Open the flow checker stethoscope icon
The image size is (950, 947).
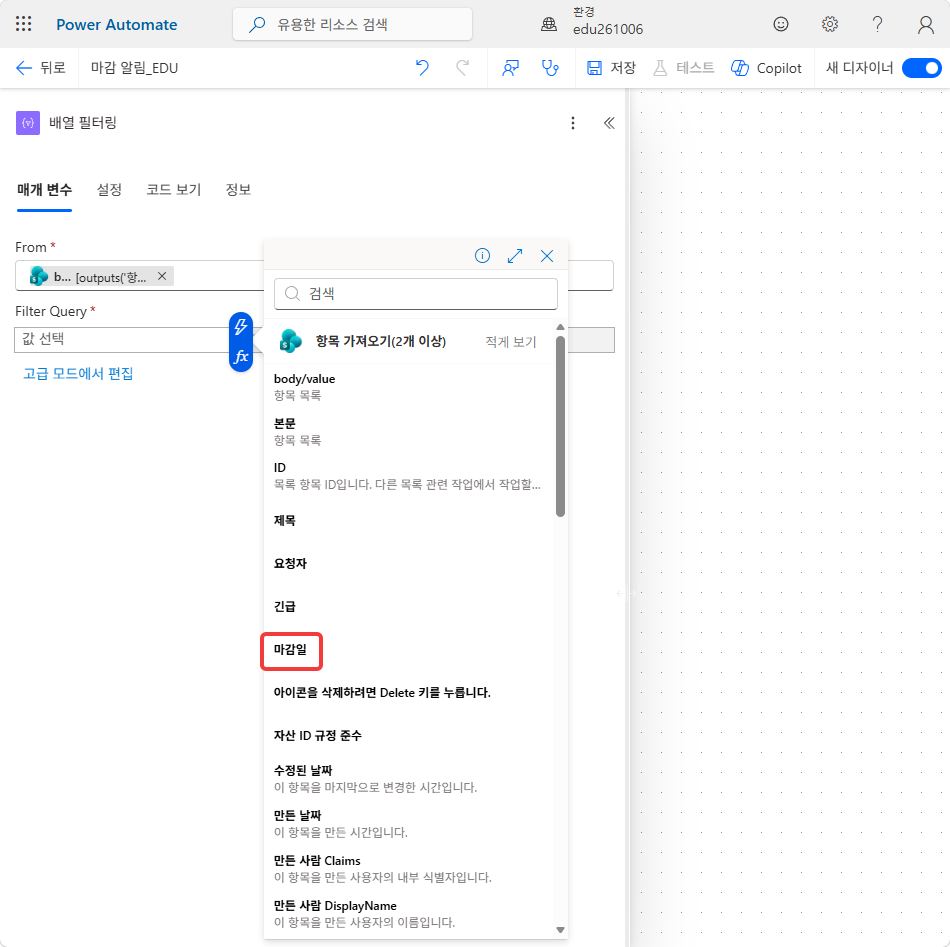(x=550, y=68)
